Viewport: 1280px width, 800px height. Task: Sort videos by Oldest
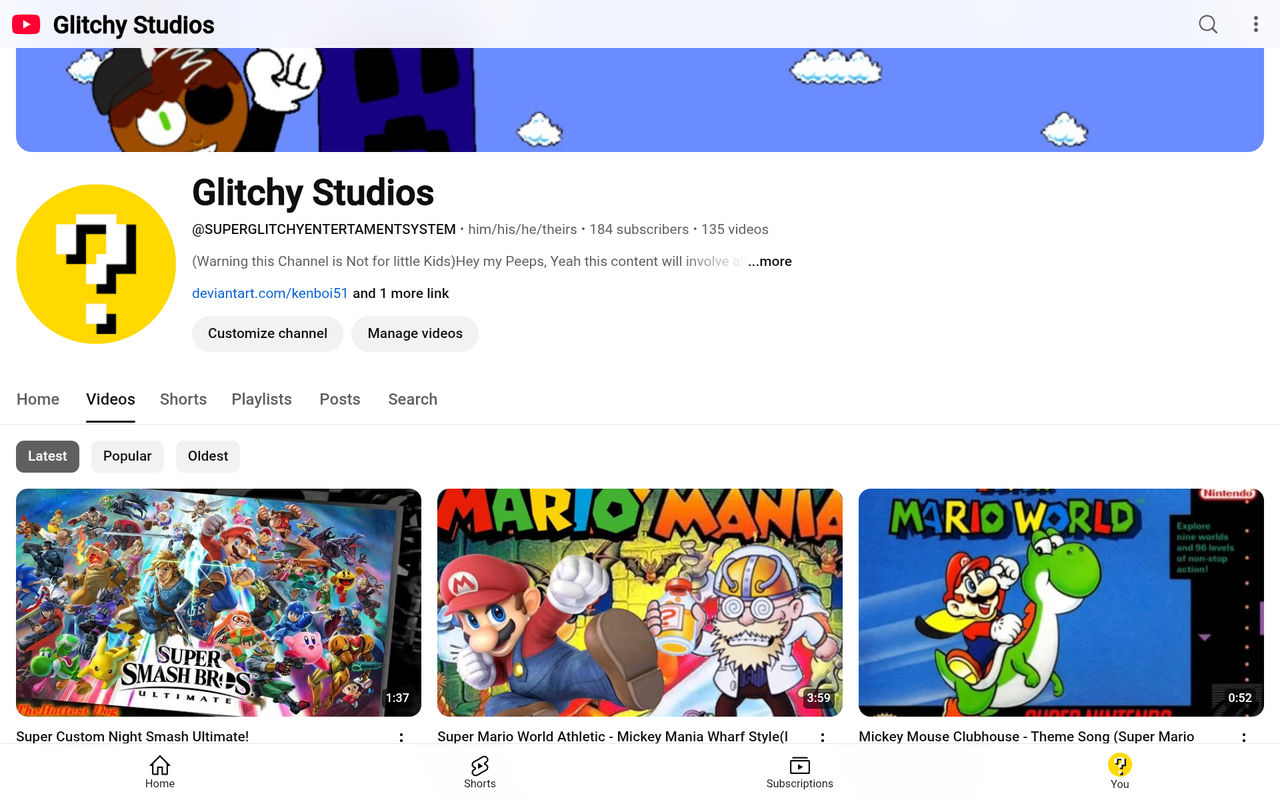208,456
